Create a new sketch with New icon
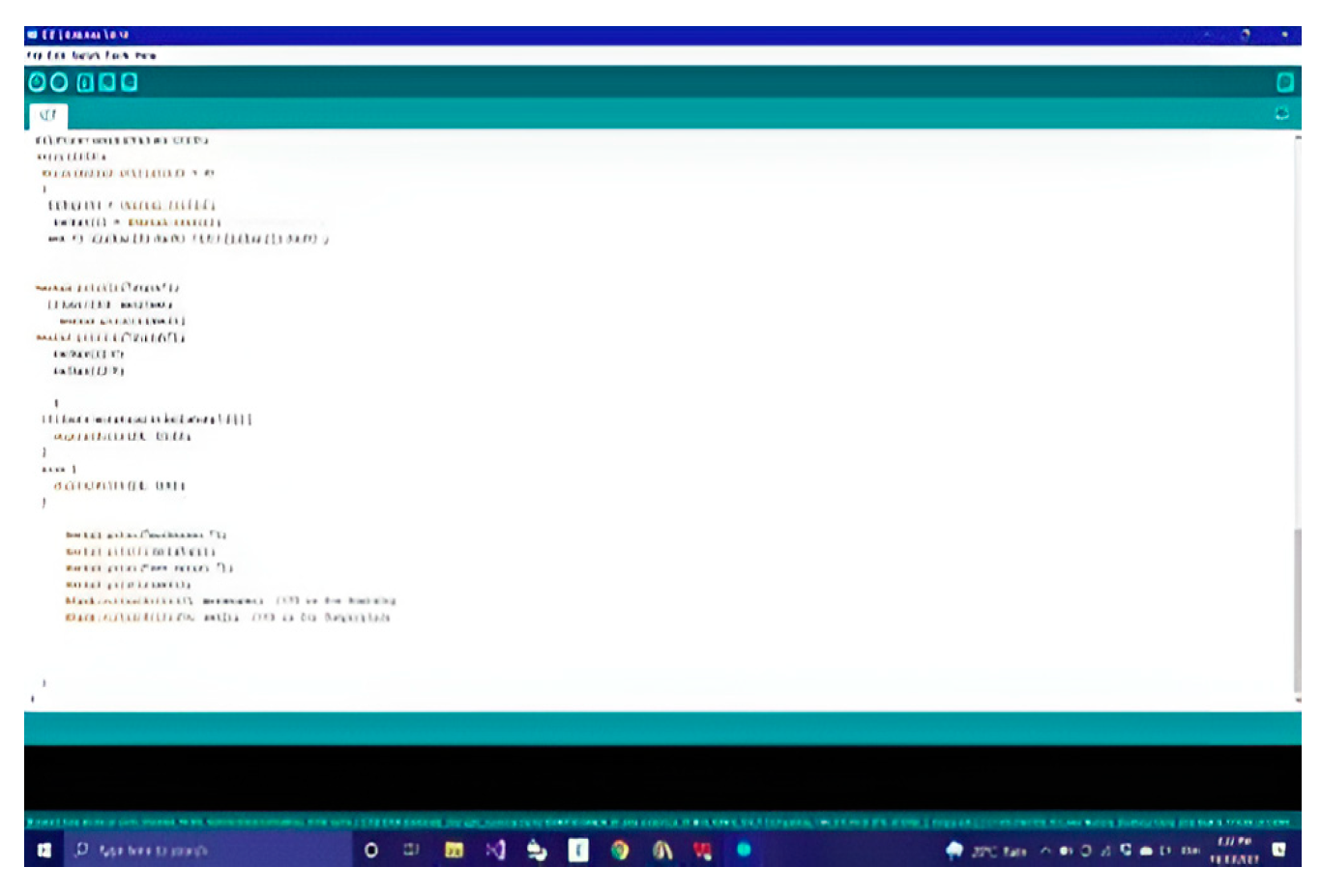The image size is (1321, 896). click(85, 83)
